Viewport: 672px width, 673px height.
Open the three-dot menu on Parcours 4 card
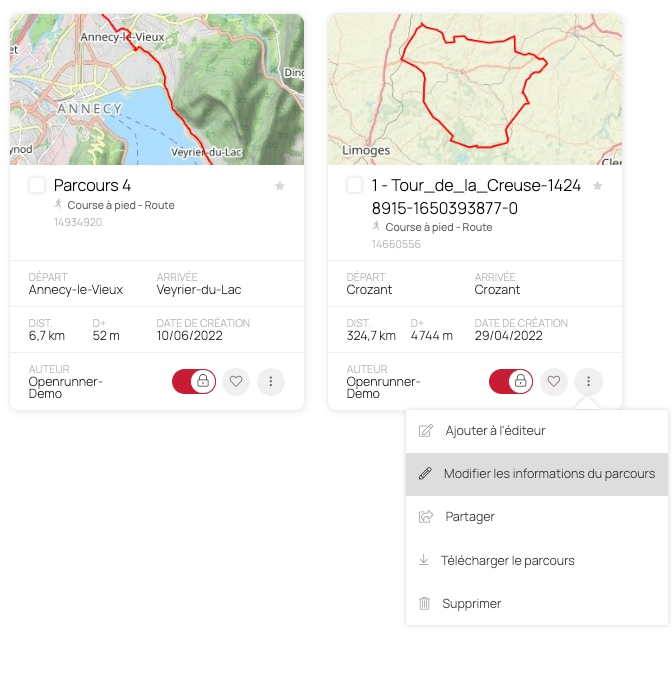271,381
